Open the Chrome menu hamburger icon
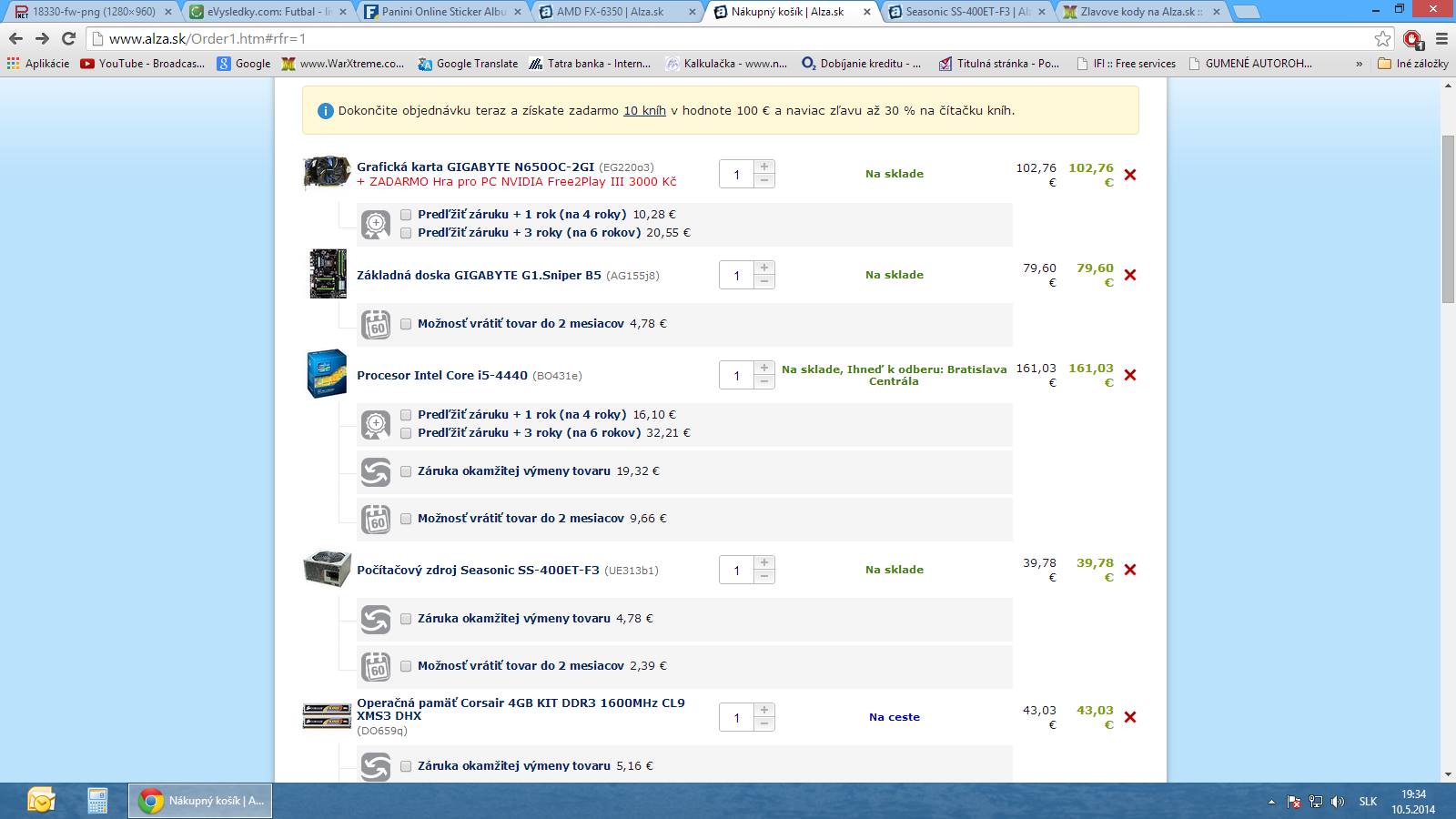Screen dimensions: 1456x819 click(x=1441, y=38)
